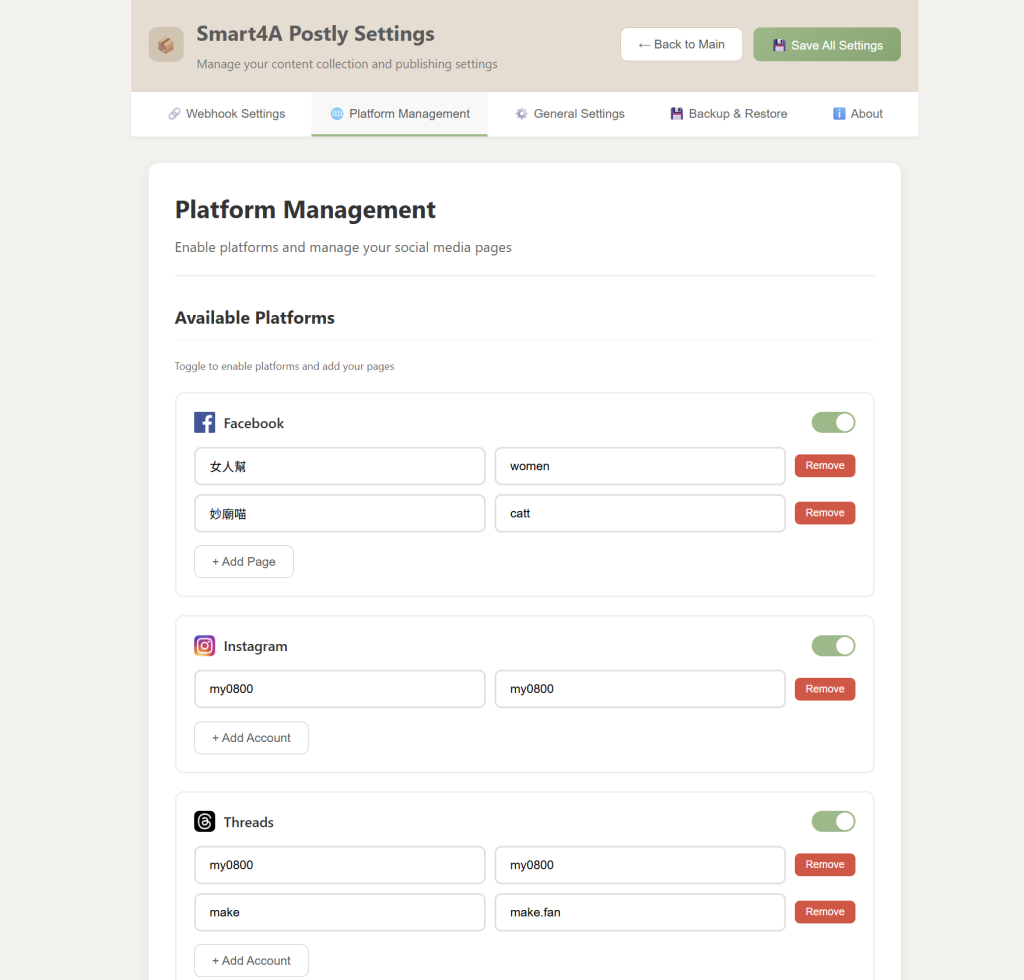Image resolution: width=1024 pixels, height=980 pixels.
Task: Go back using Back to Main button
Action: click(x=681, y=45)
